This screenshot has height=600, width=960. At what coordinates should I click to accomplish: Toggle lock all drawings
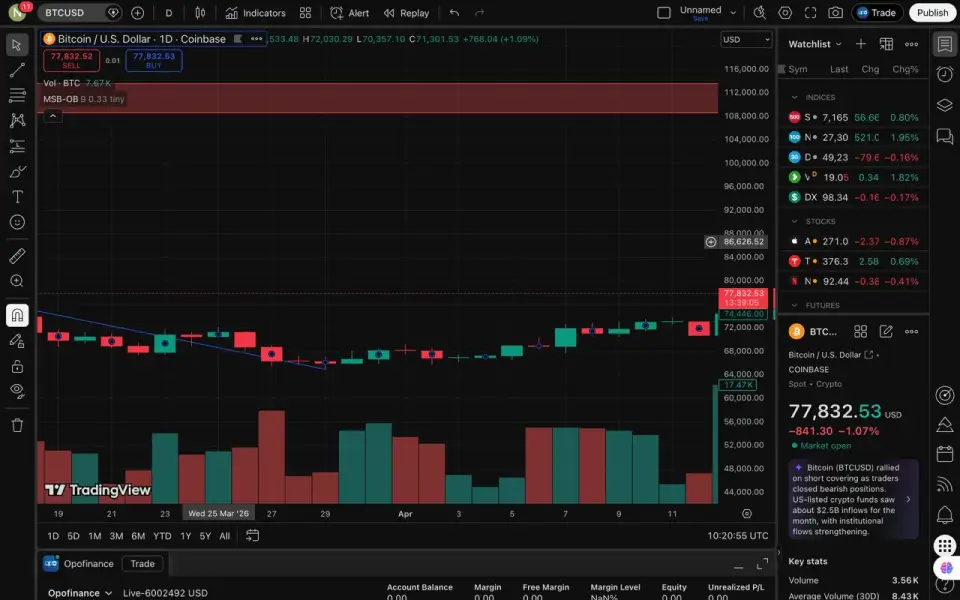(x=17, y=366)
